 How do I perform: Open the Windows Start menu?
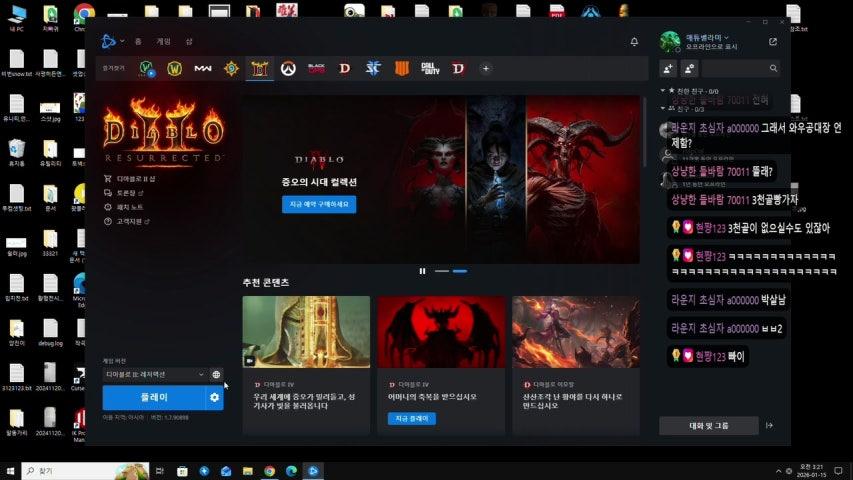pos(10,471)
